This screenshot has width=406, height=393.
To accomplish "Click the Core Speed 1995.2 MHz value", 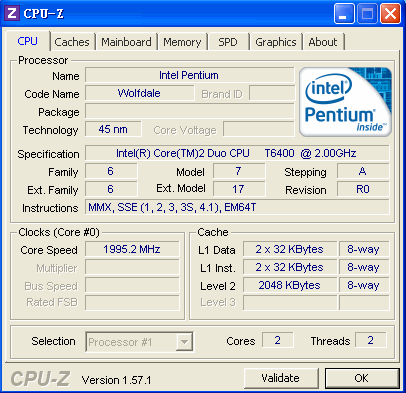I will pos(132,249).
